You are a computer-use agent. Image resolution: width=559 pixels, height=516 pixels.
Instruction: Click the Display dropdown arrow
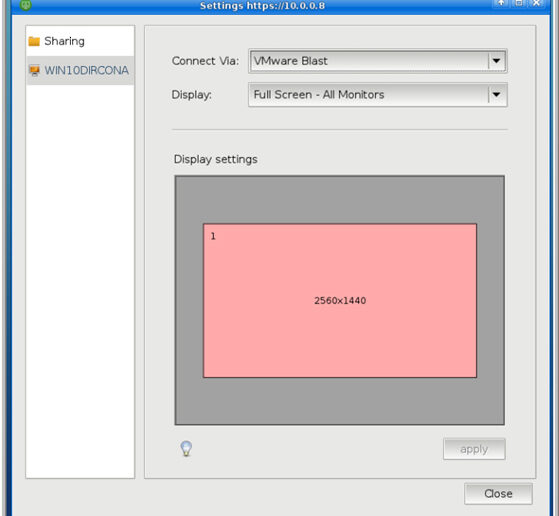[496, 95]
